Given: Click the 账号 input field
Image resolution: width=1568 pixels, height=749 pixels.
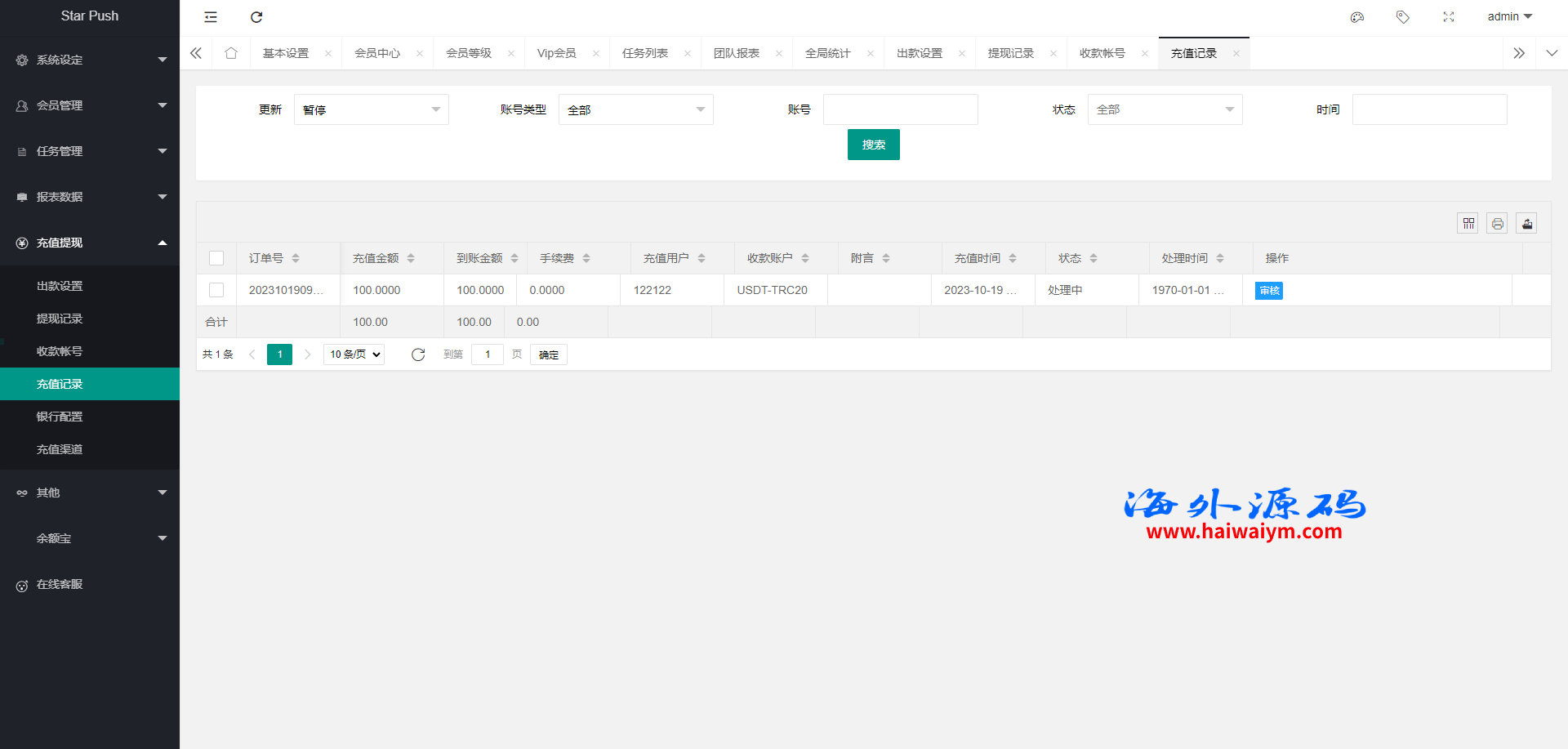Looking at the screenshot, I should pos(900,109).
